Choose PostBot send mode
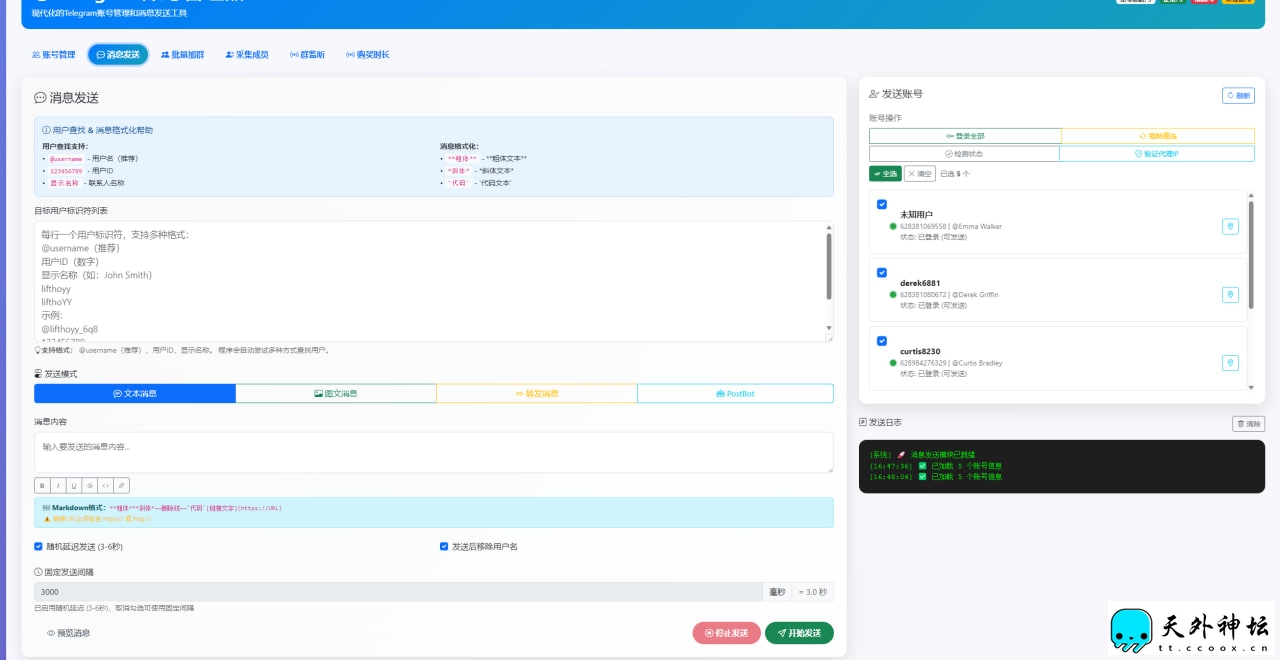The image size is (1280, 660). pyautogui.click(x=735, y=394)
